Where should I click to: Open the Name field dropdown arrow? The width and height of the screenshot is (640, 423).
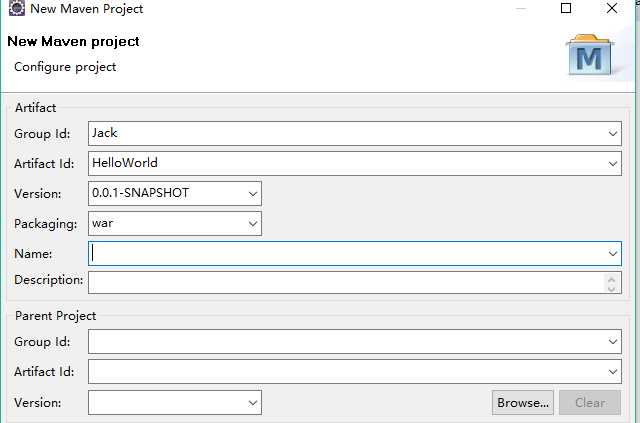613,254
